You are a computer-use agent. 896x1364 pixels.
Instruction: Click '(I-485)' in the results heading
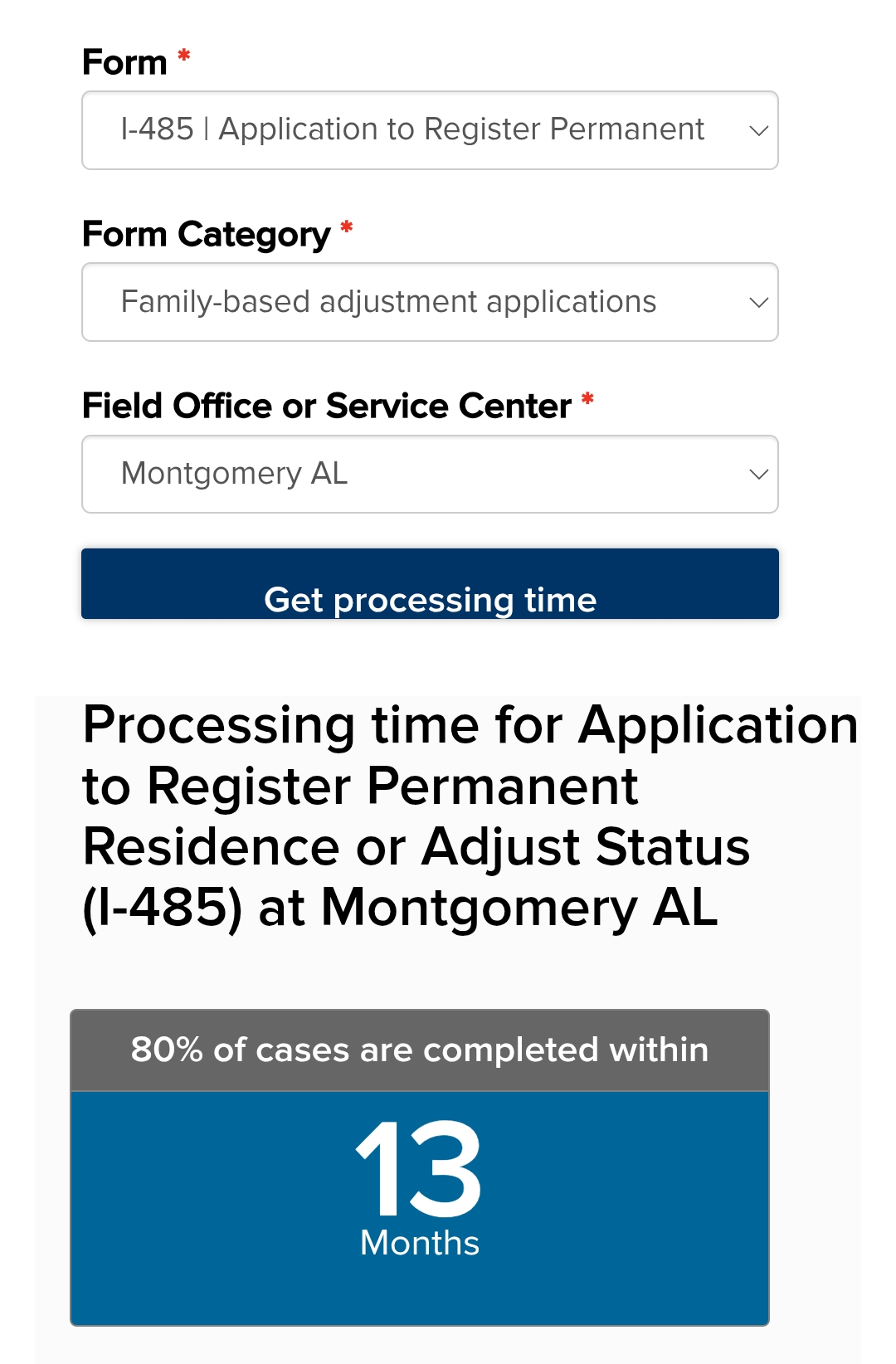163,908
